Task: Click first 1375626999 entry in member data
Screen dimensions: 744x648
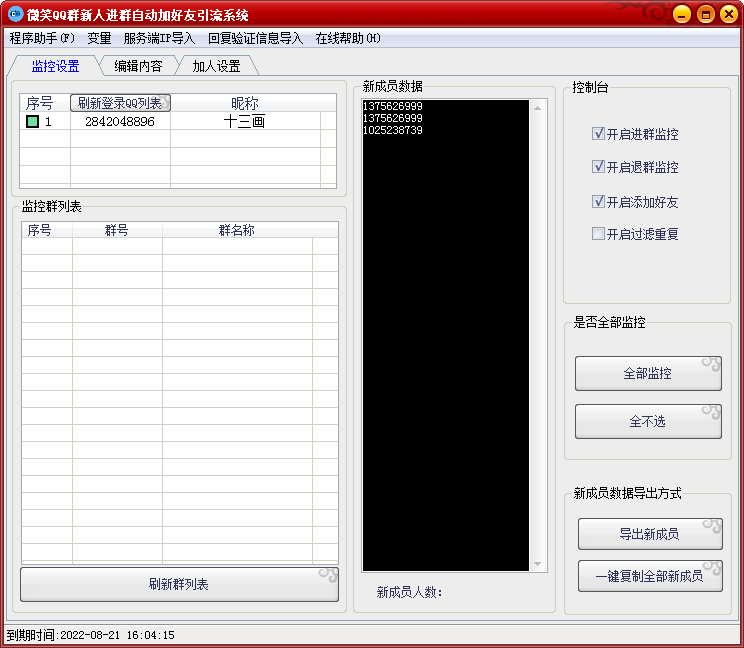Action: pyautogui.click(x=392, y=106)
